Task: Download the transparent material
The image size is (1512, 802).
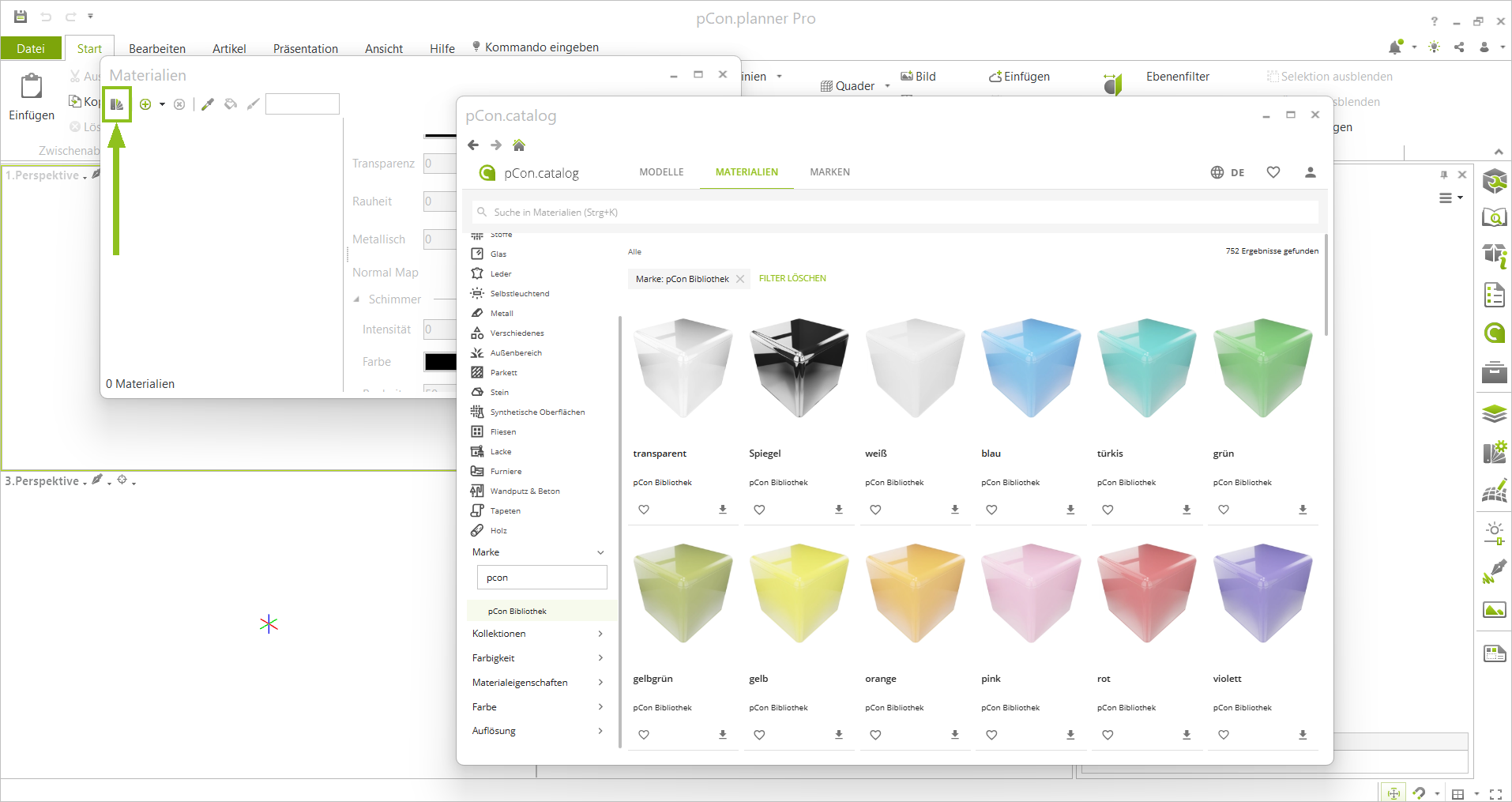Action: coord(723,510)
